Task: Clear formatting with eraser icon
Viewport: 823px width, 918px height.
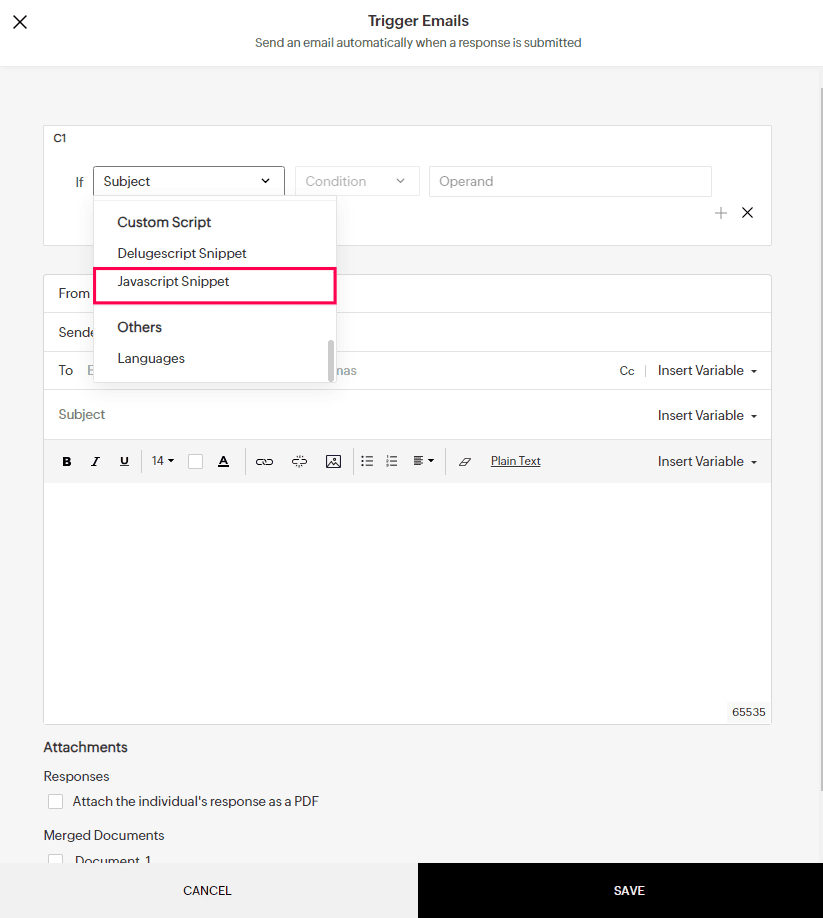Action: tap(465, 461)
